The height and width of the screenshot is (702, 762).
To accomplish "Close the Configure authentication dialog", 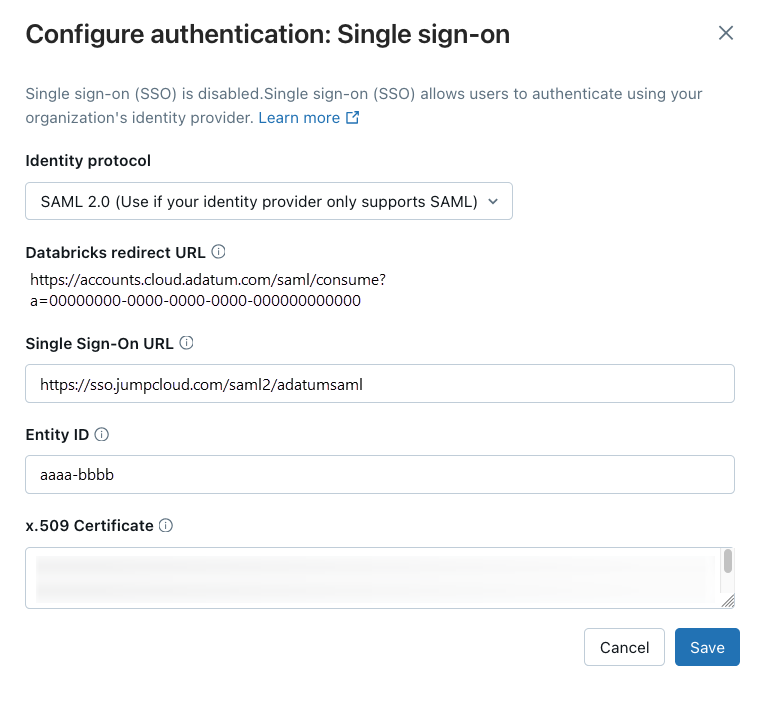I will [x=726, y=33].
